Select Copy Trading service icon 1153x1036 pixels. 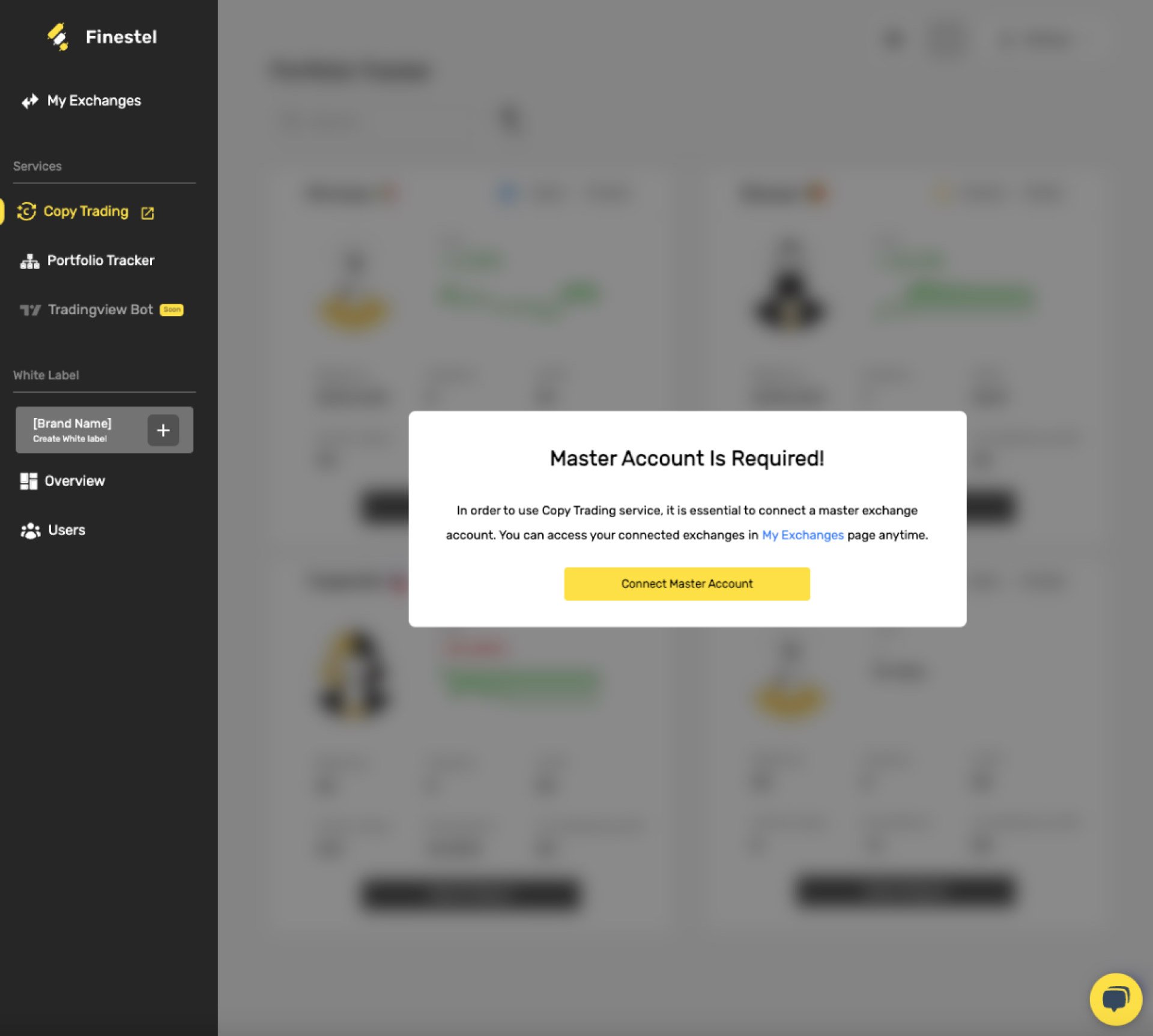(28, 211)
